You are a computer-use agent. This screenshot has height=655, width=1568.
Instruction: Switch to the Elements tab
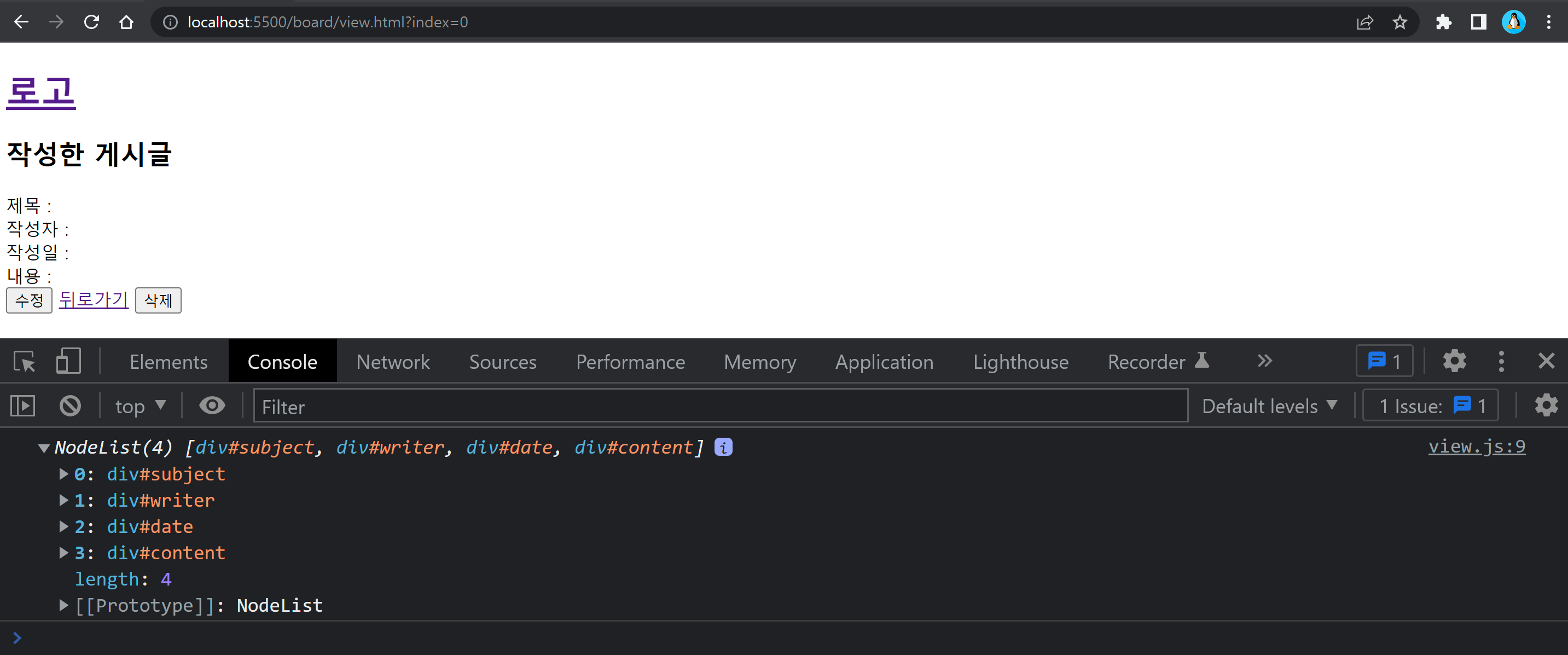point(168,362)
